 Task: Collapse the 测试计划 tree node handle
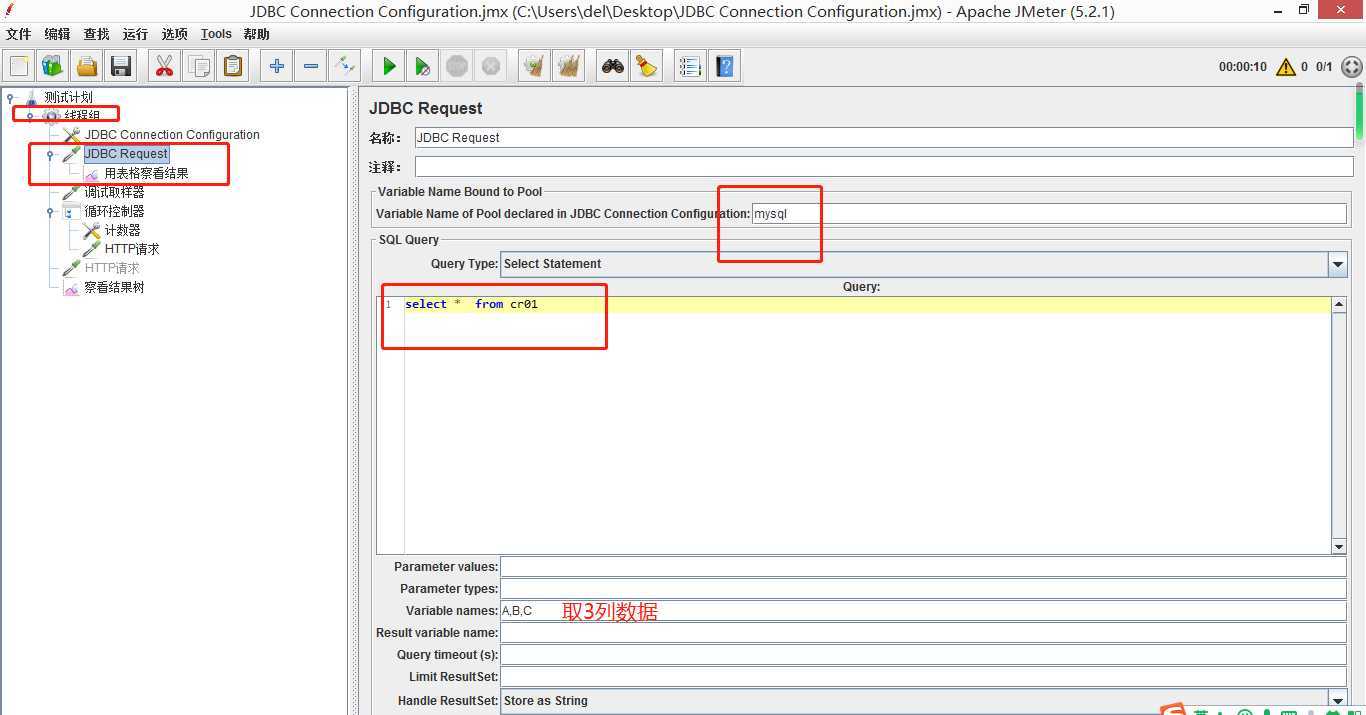tap(11, 98)
